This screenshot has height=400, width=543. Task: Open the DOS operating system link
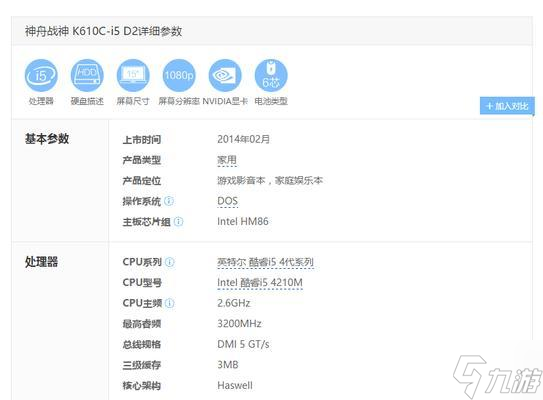tap(228, 201)
